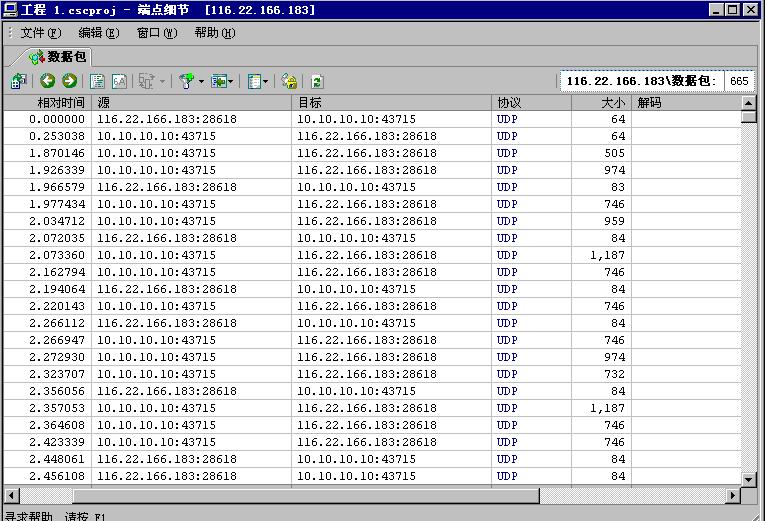Click the vertical scrollbar up arrow
This screenshot has height=521, width=765.
click(x=748, y=102)
